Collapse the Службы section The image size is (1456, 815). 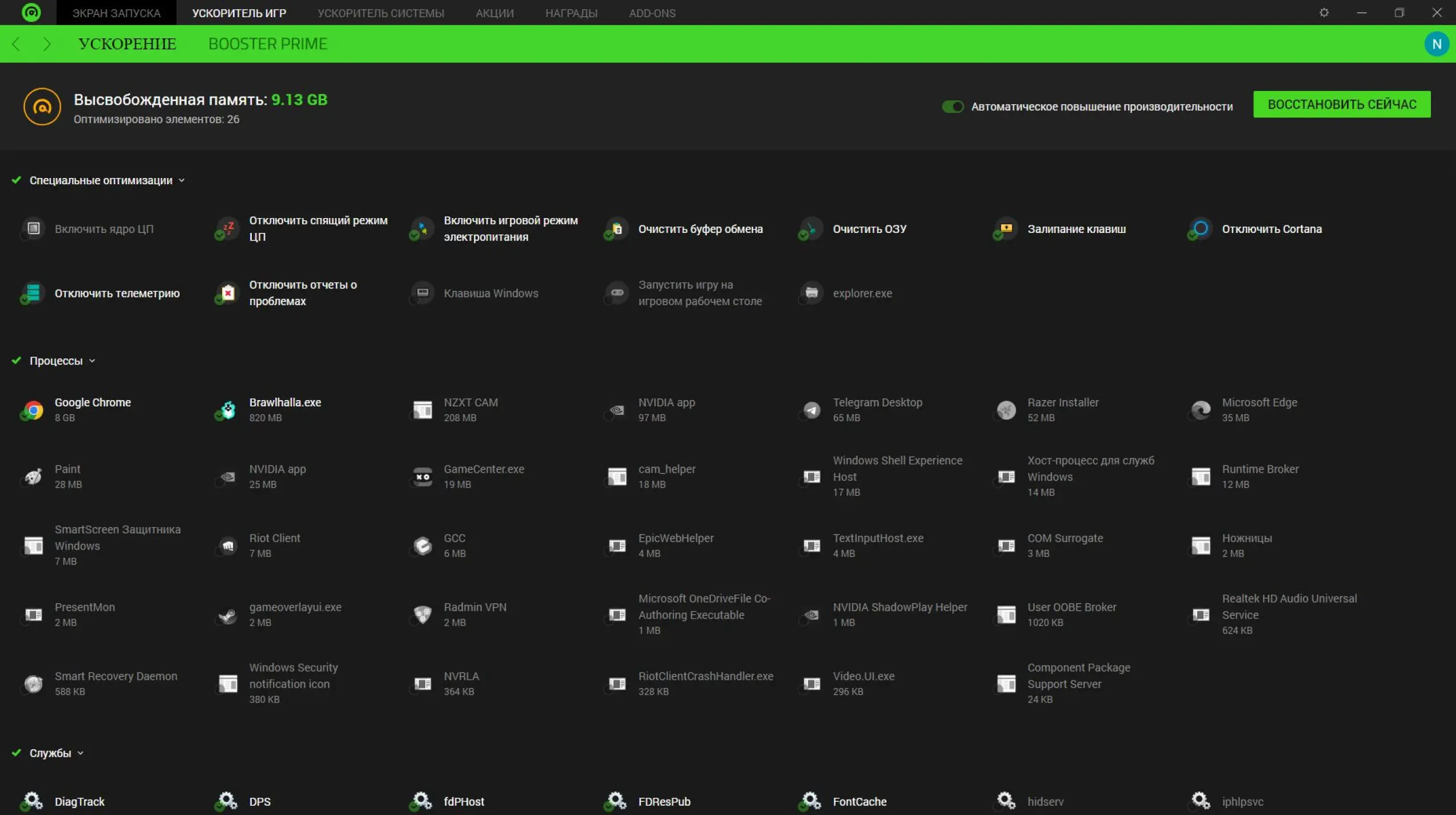[80, 753]
